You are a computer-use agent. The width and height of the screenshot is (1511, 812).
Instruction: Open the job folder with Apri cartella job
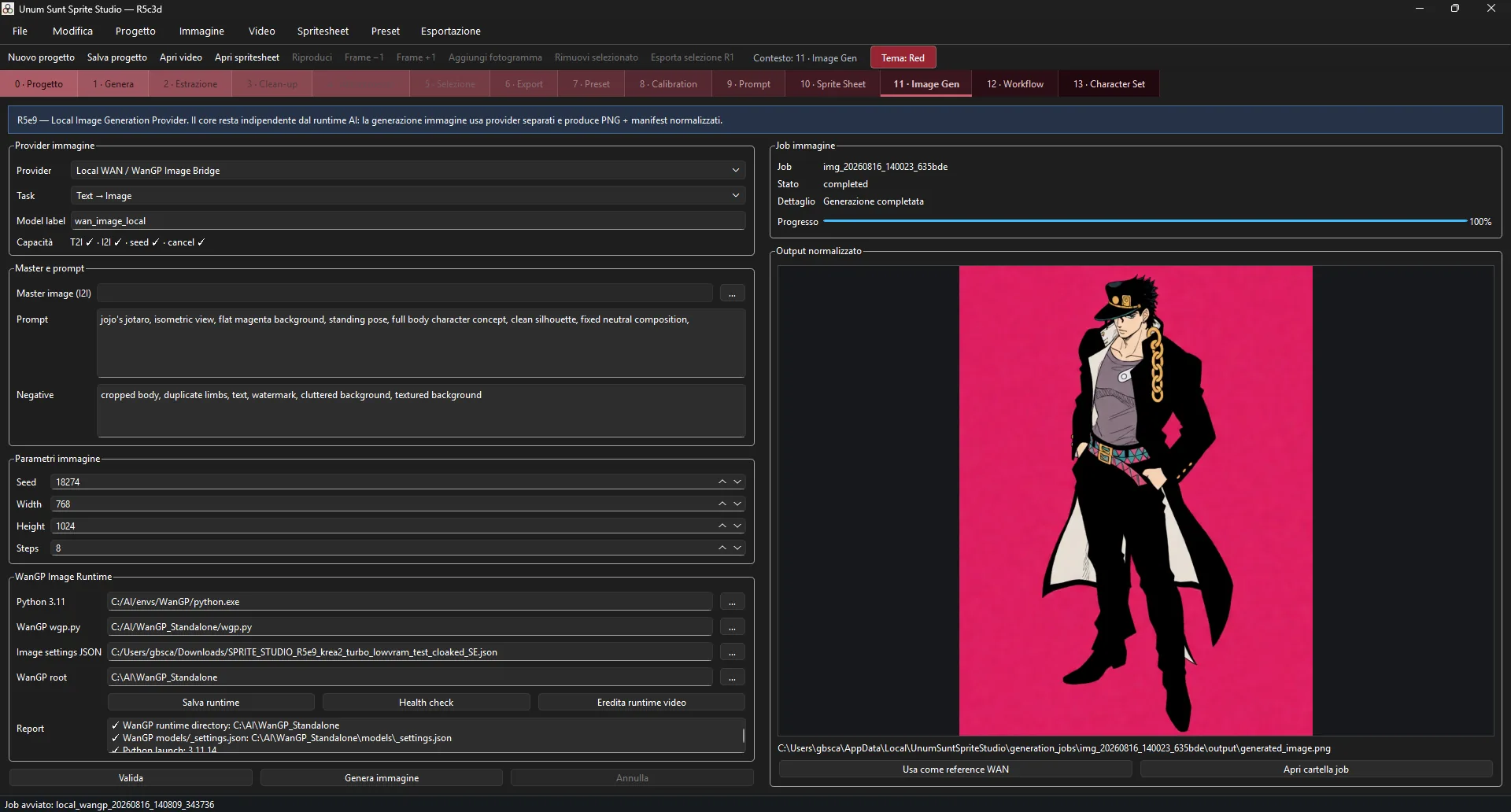1316,770
